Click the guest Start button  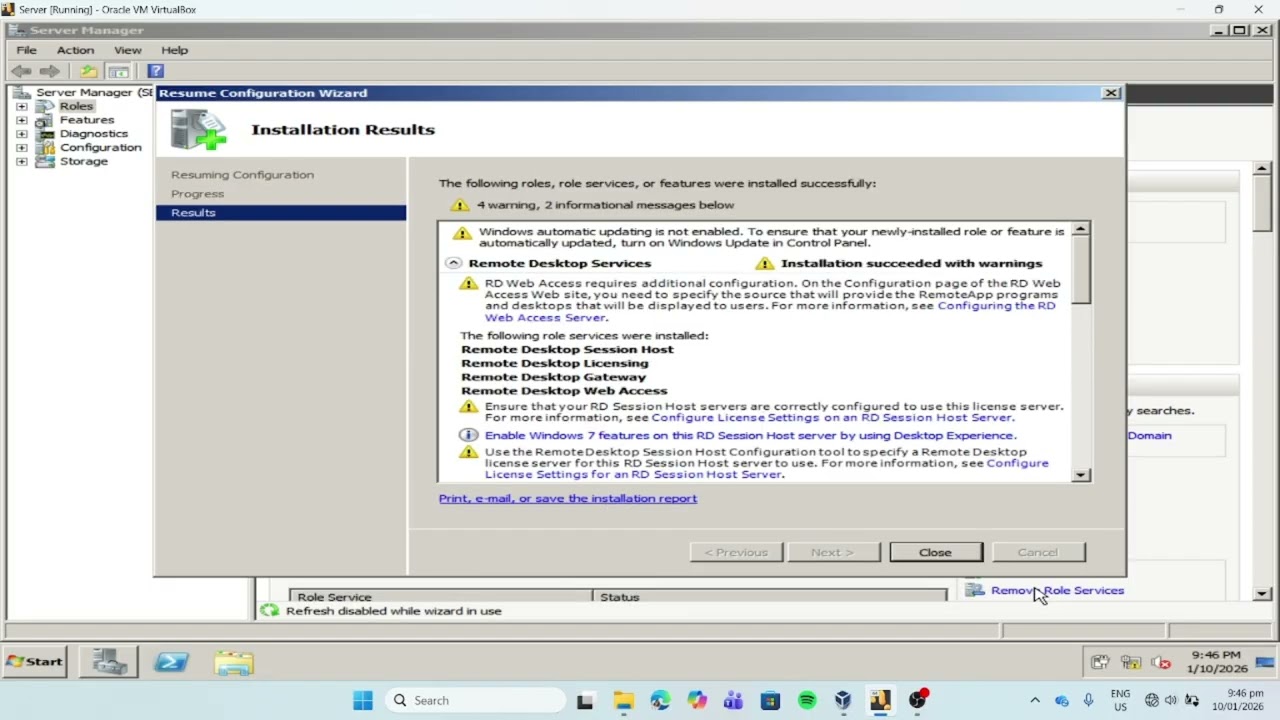(35, 661)
